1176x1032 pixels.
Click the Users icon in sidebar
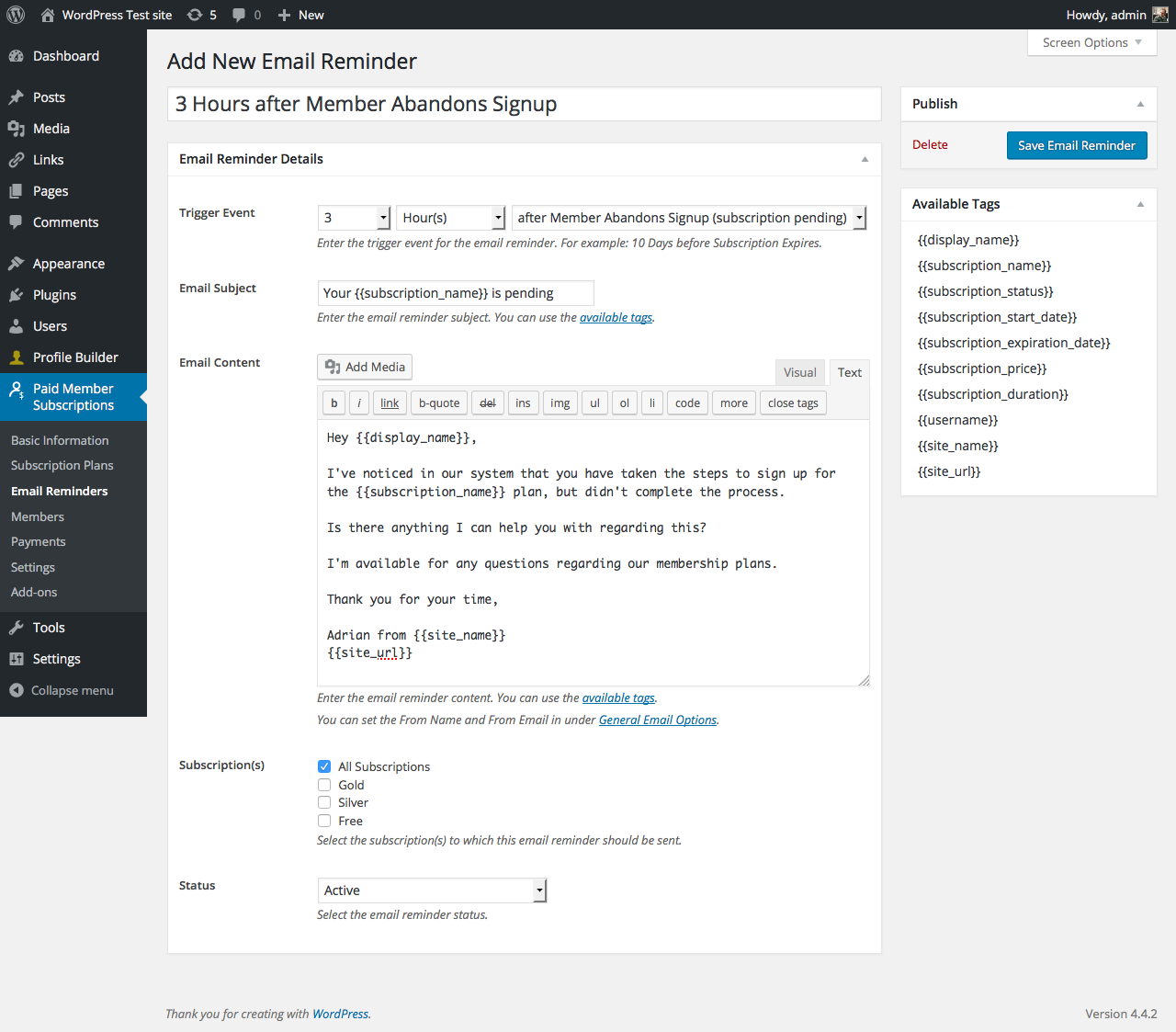pos(17,326)
